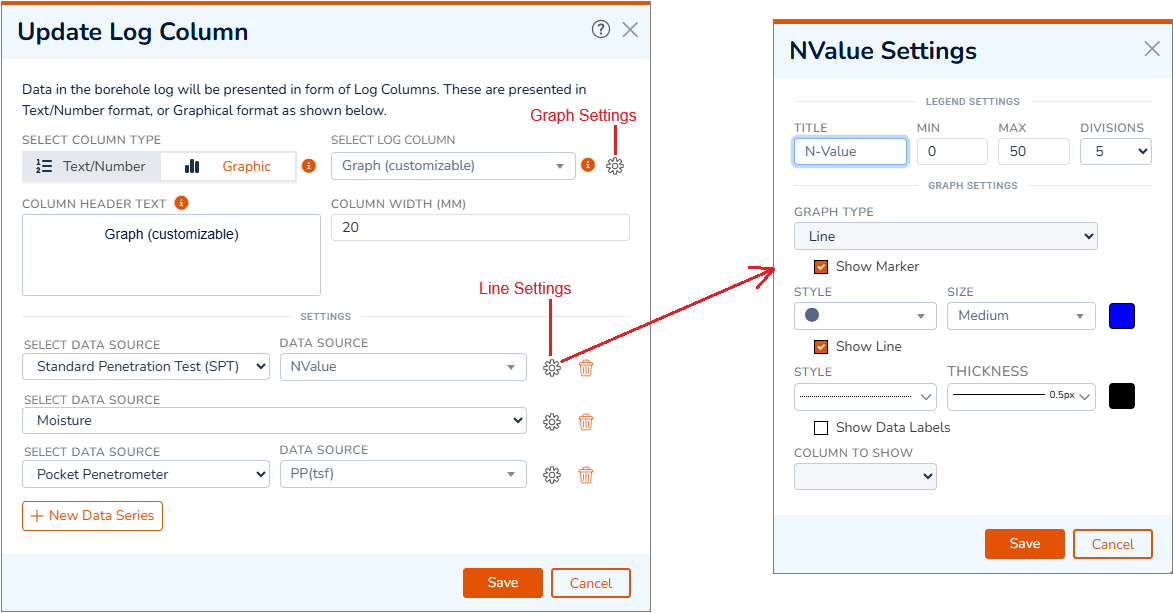The height and width of the screenshot is (613, 1173).
Task: Open Line Settings gear for NValue data source
Action: [x=551, y=368]
